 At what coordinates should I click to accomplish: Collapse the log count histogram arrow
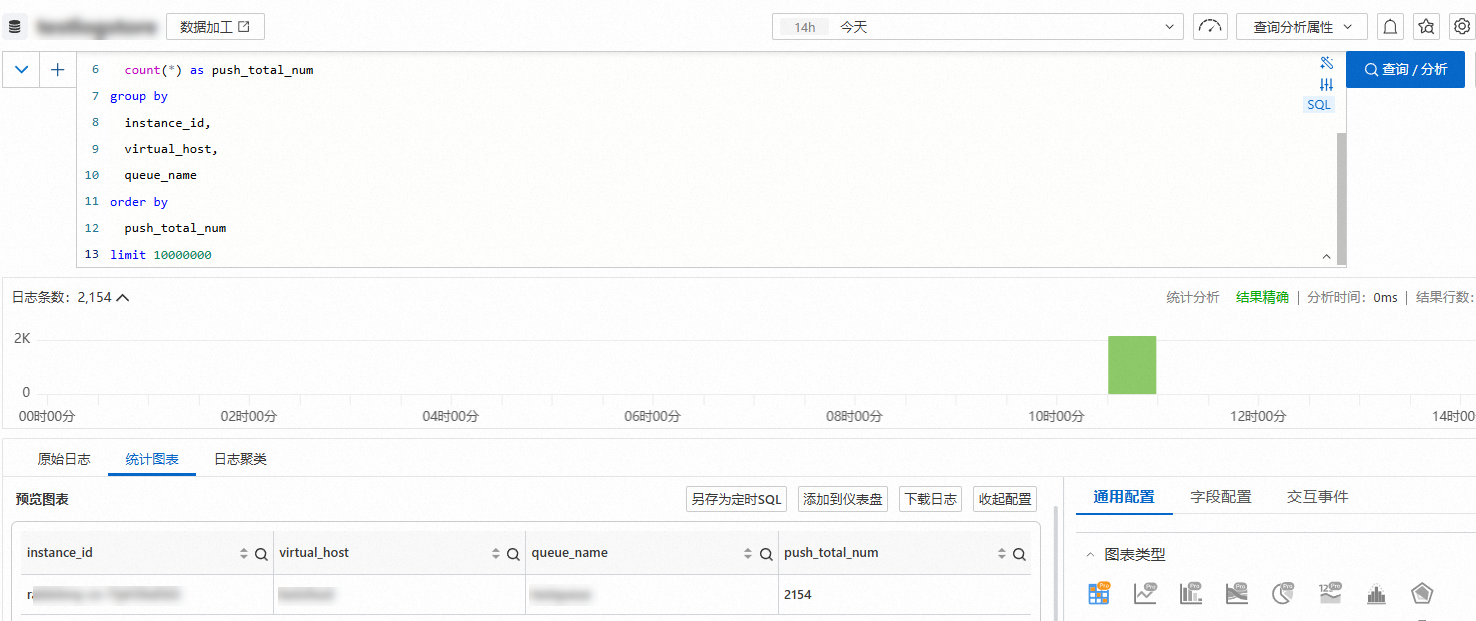(x=124, y=297)
